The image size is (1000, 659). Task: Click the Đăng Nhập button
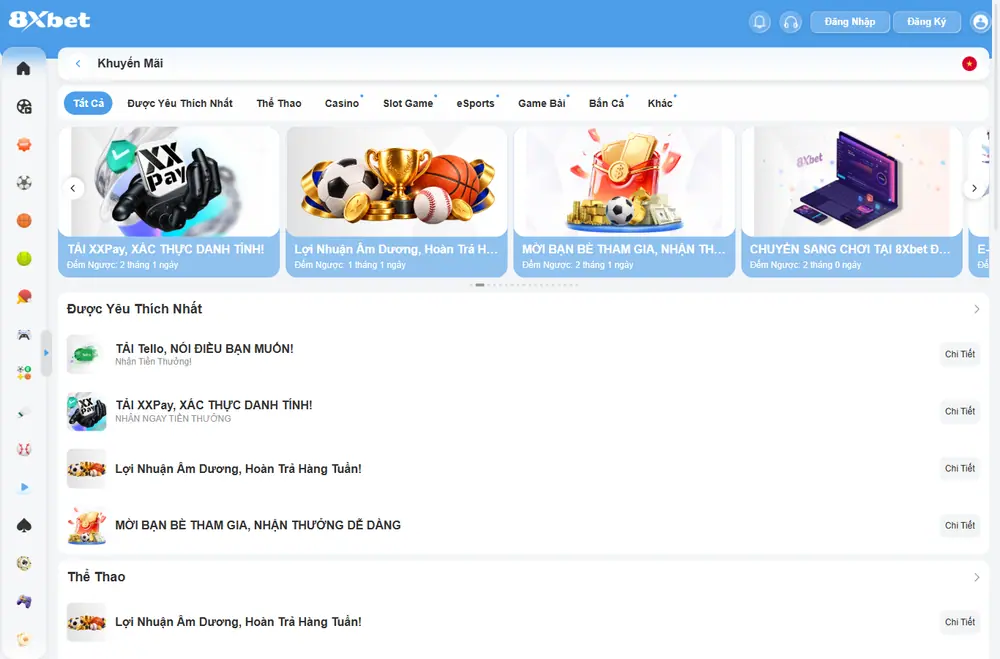849,22
